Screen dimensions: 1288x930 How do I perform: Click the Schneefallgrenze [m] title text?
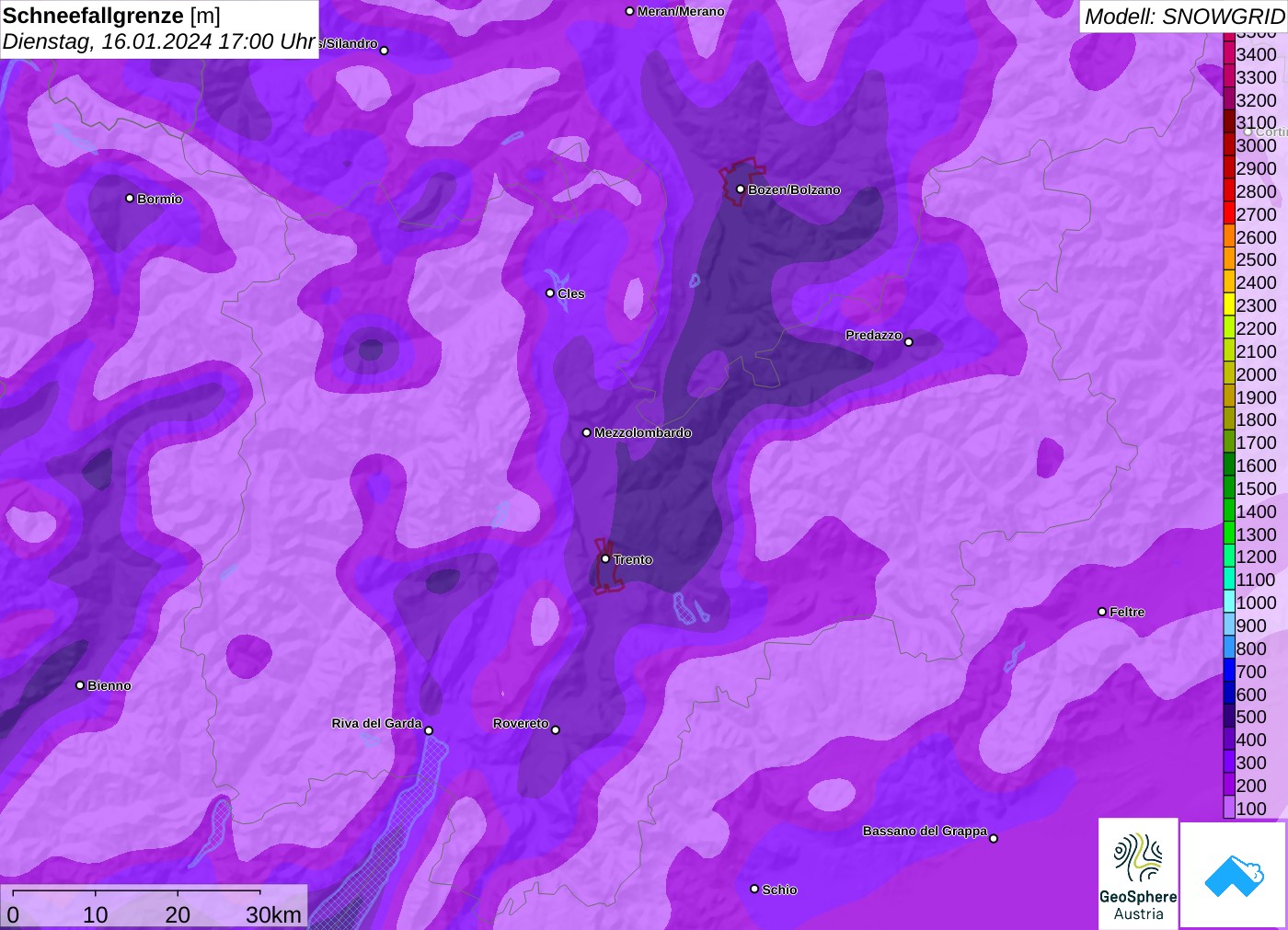[x=111, y=16]
